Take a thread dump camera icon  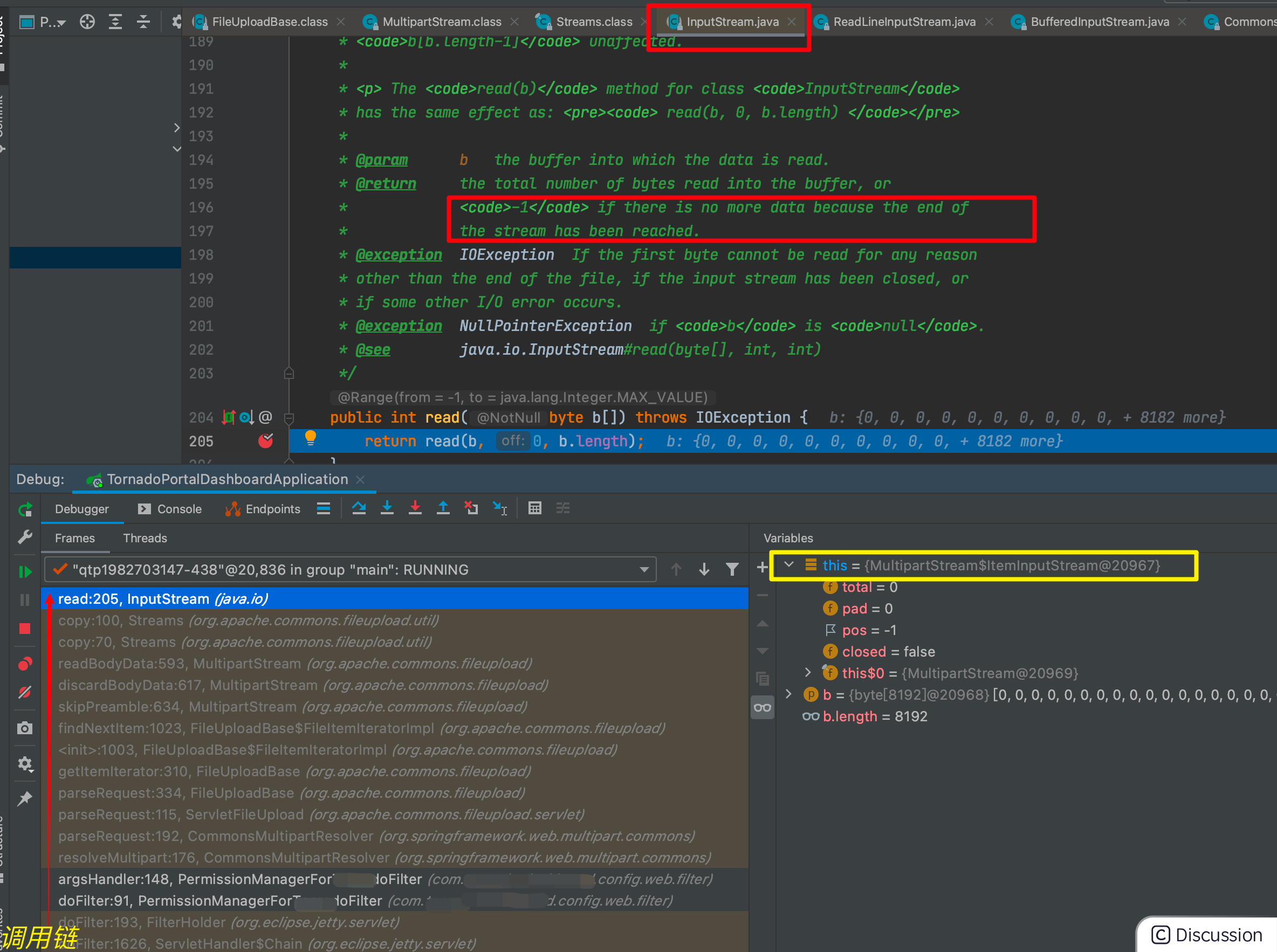pyautogui.click(x=25, y=728)
